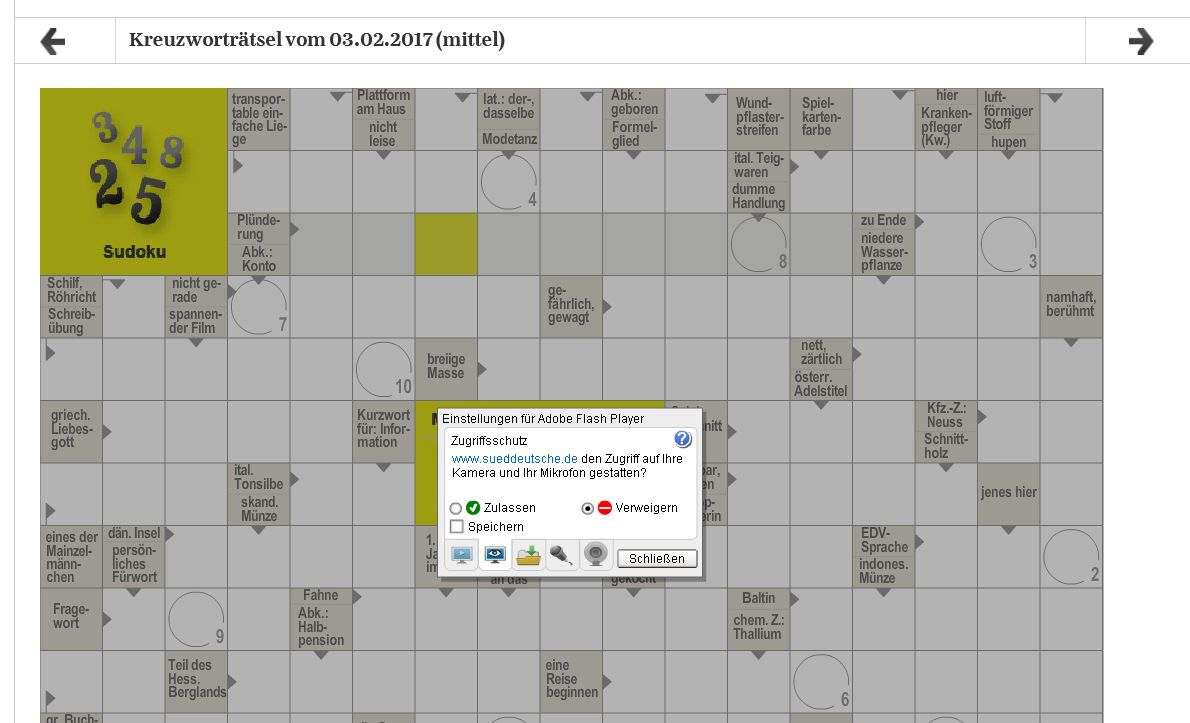The height and width of the screenshot is (723, 1190).
Task: Click the 'Fahne / Abk.: Halbpension' clue
Action: point(321,619)
